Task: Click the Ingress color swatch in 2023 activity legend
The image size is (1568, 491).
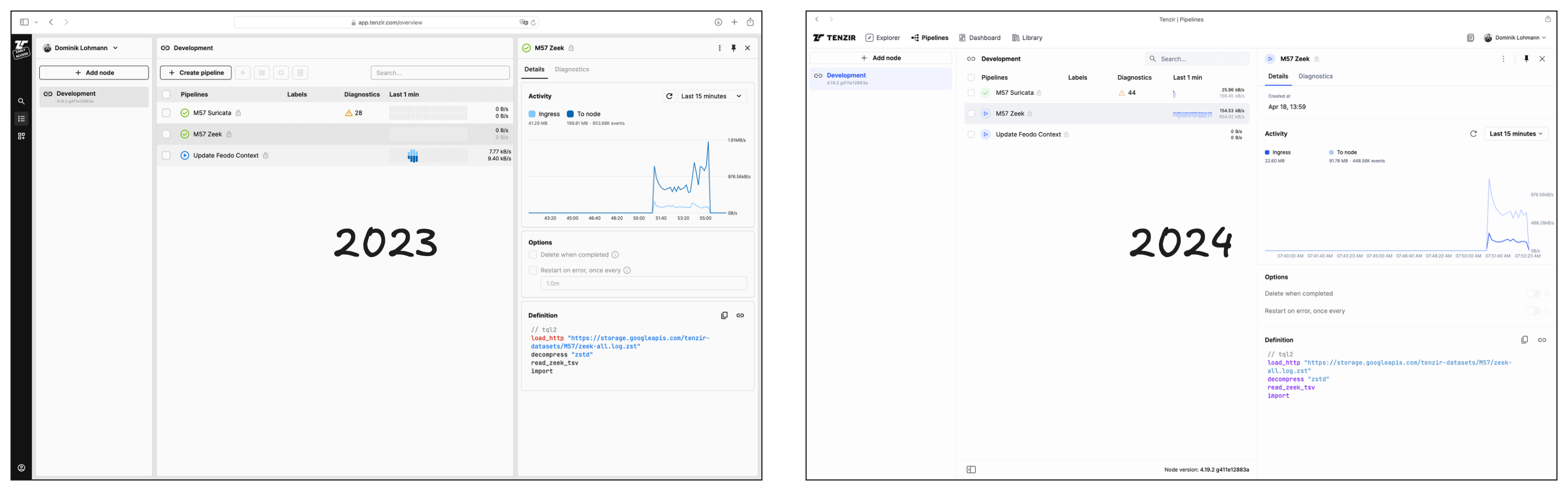Action: pyautogui.click(x=532, y=114)
